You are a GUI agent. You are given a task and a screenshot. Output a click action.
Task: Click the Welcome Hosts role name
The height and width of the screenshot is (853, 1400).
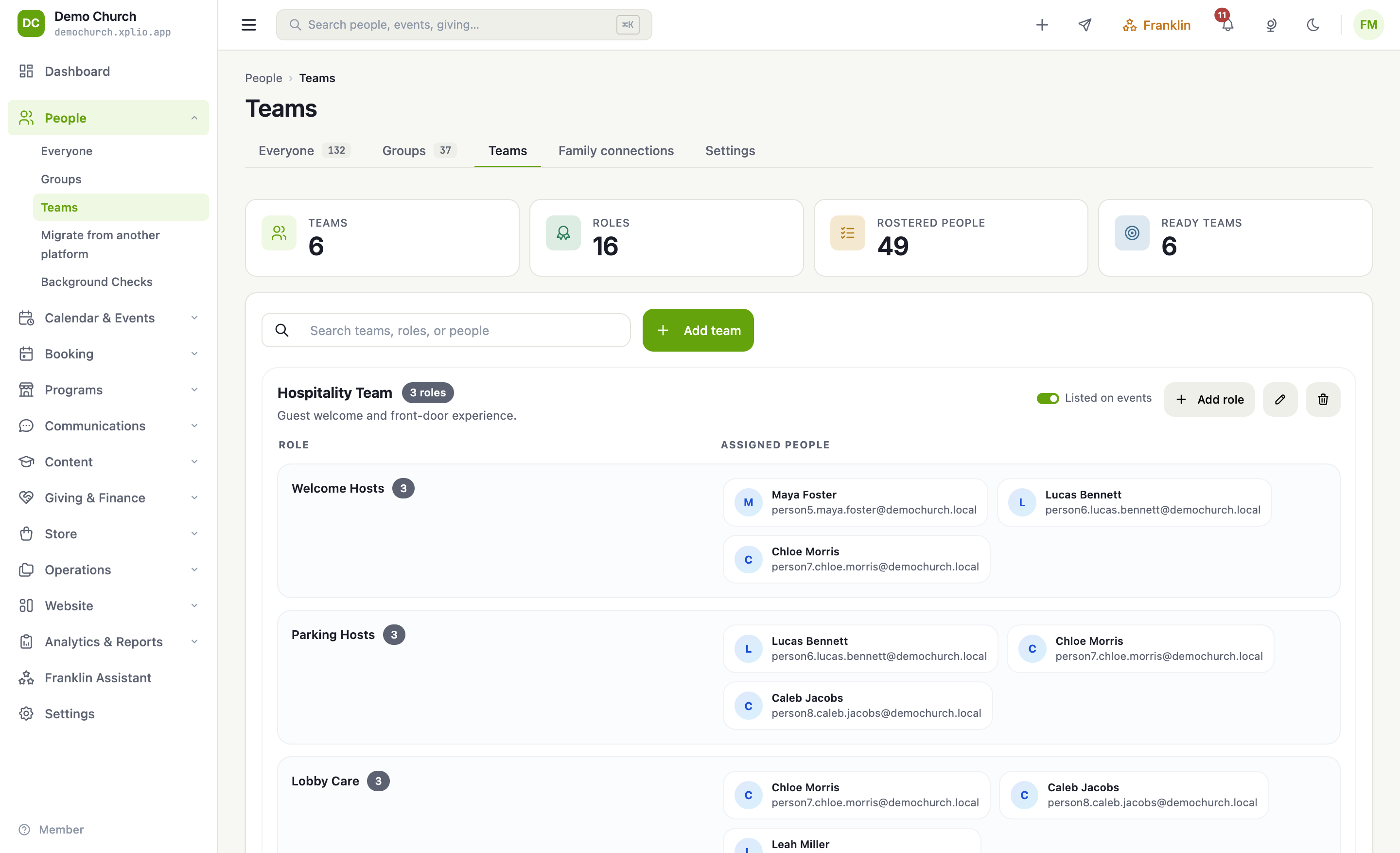[337, 488]
